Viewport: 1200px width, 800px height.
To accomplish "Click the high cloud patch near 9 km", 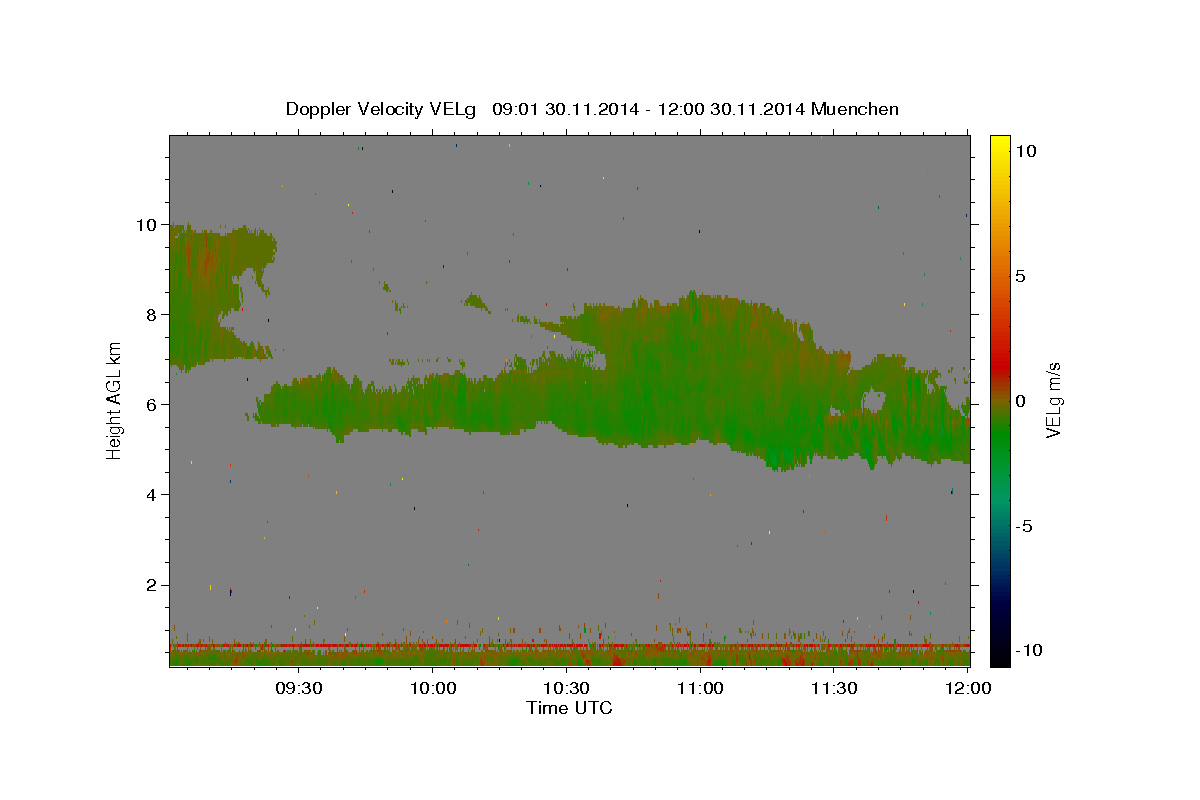I will tap(210, 295).
